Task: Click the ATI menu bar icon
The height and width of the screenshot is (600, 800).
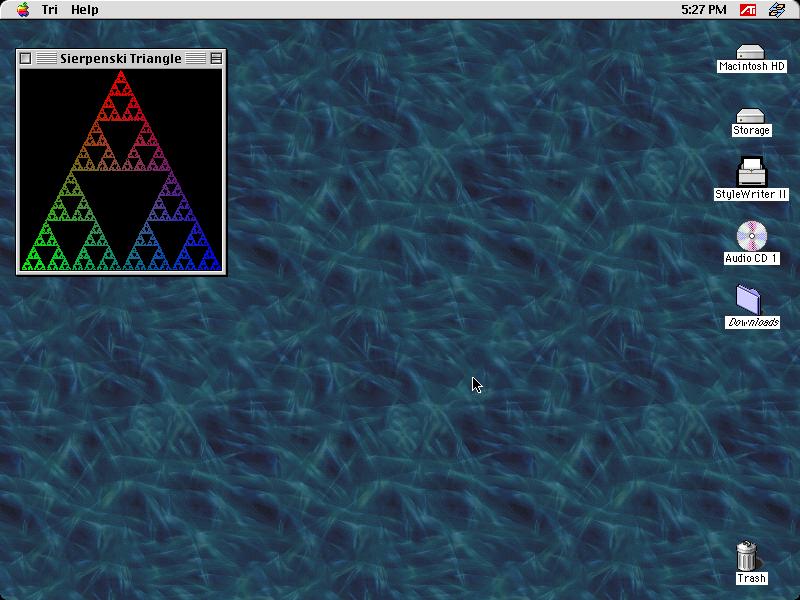Action: pos(748,9)
